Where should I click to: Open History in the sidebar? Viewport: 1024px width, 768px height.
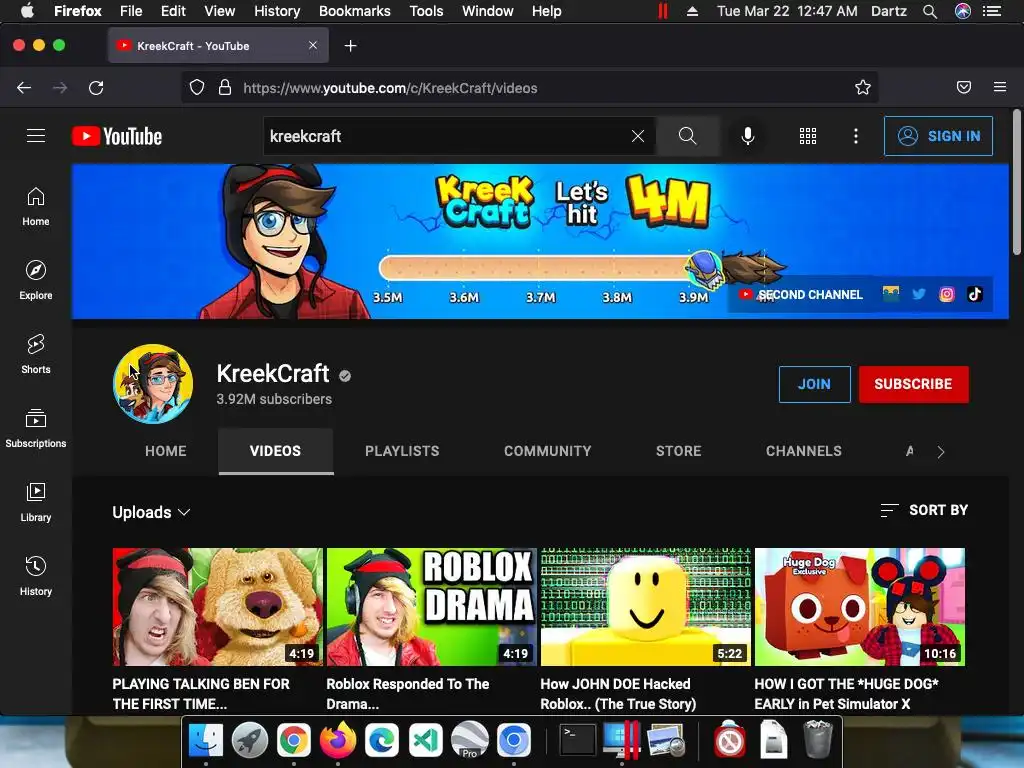36,575
